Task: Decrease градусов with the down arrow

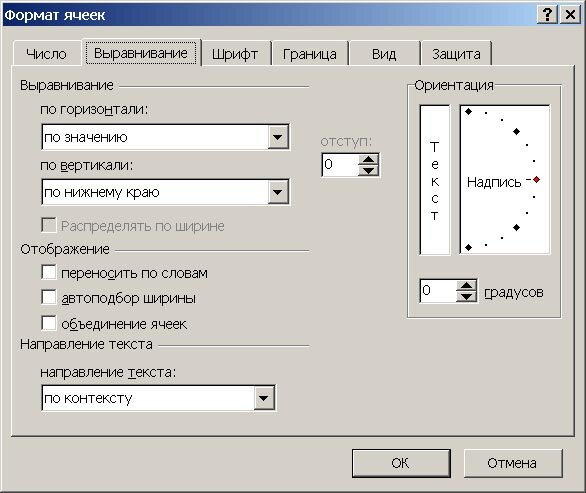Action: (x=466, y=297)
